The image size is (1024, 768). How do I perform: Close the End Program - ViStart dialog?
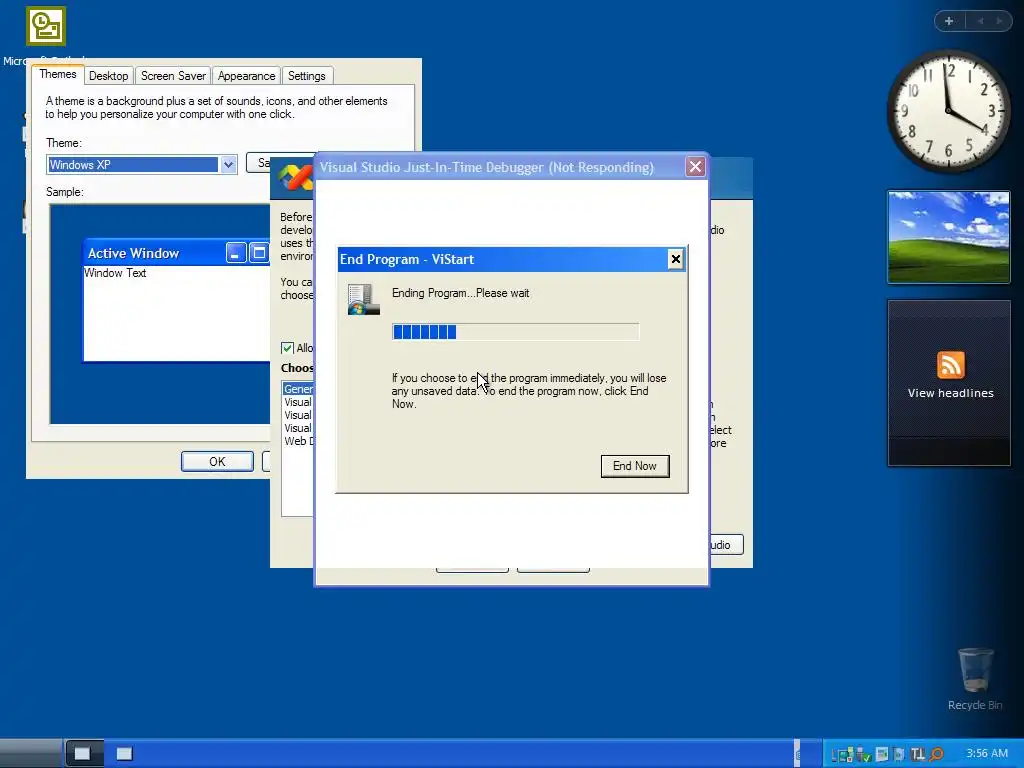(x=675, y=259)
